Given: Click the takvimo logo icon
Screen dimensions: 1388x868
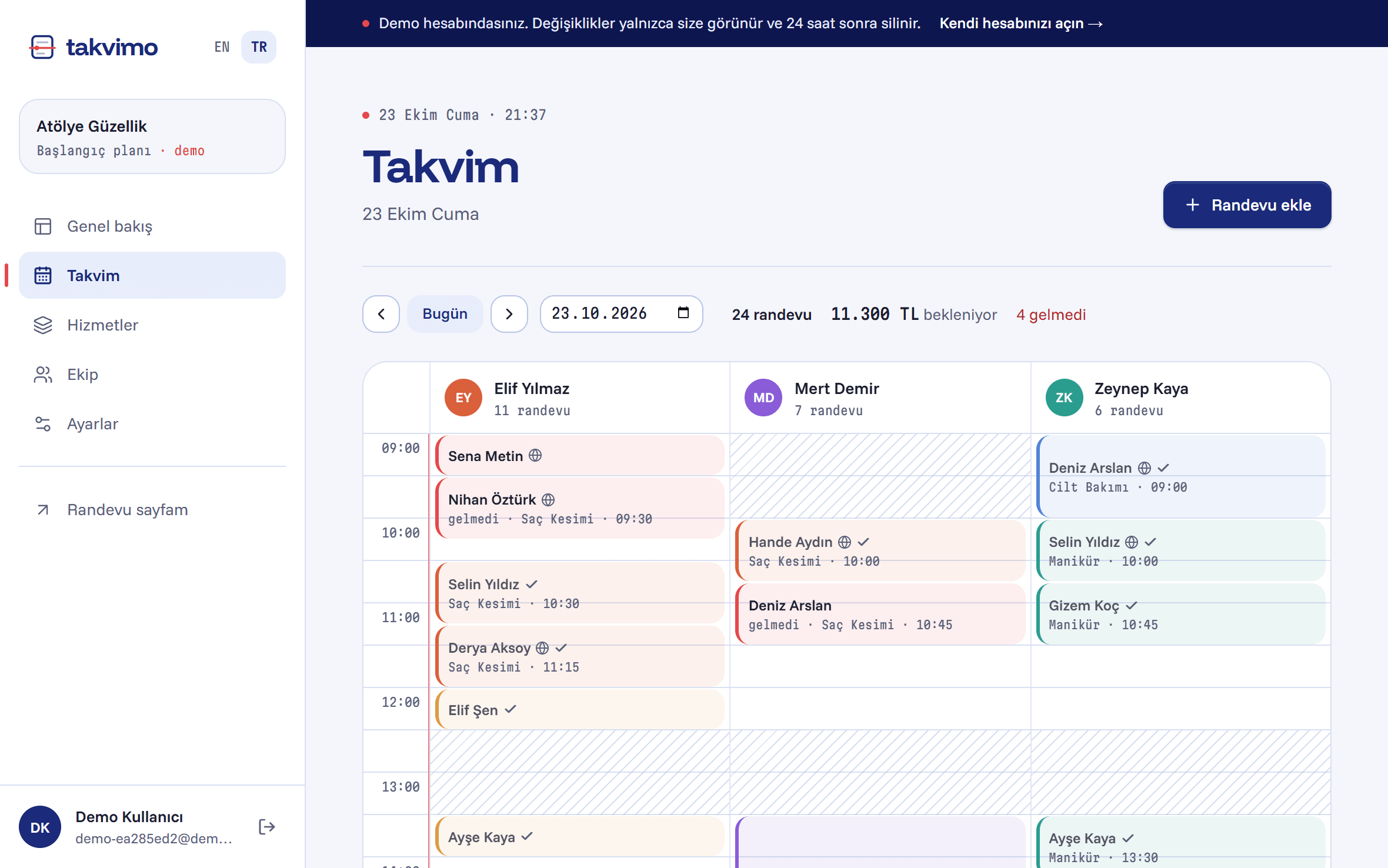Looking at the screenshot, I should [42, 47].
